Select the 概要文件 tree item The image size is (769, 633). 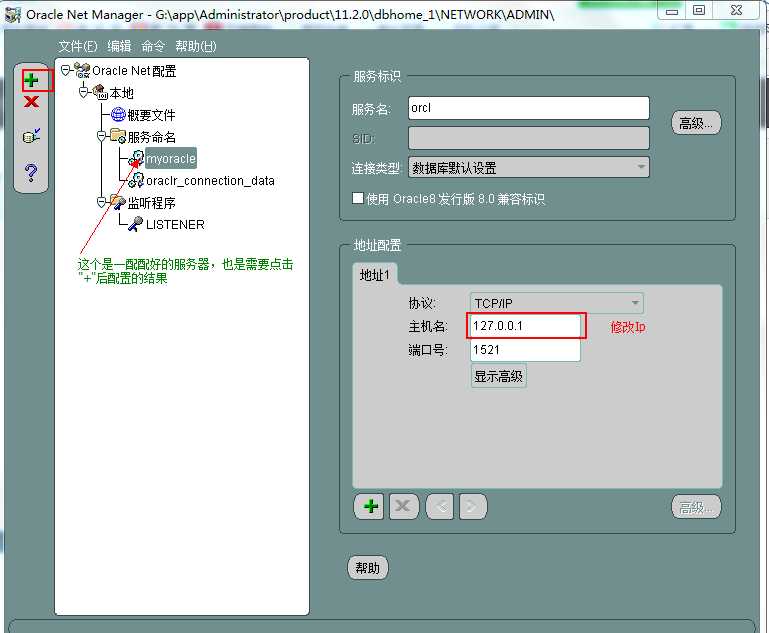pyautogui.click(x=151, y=115)
